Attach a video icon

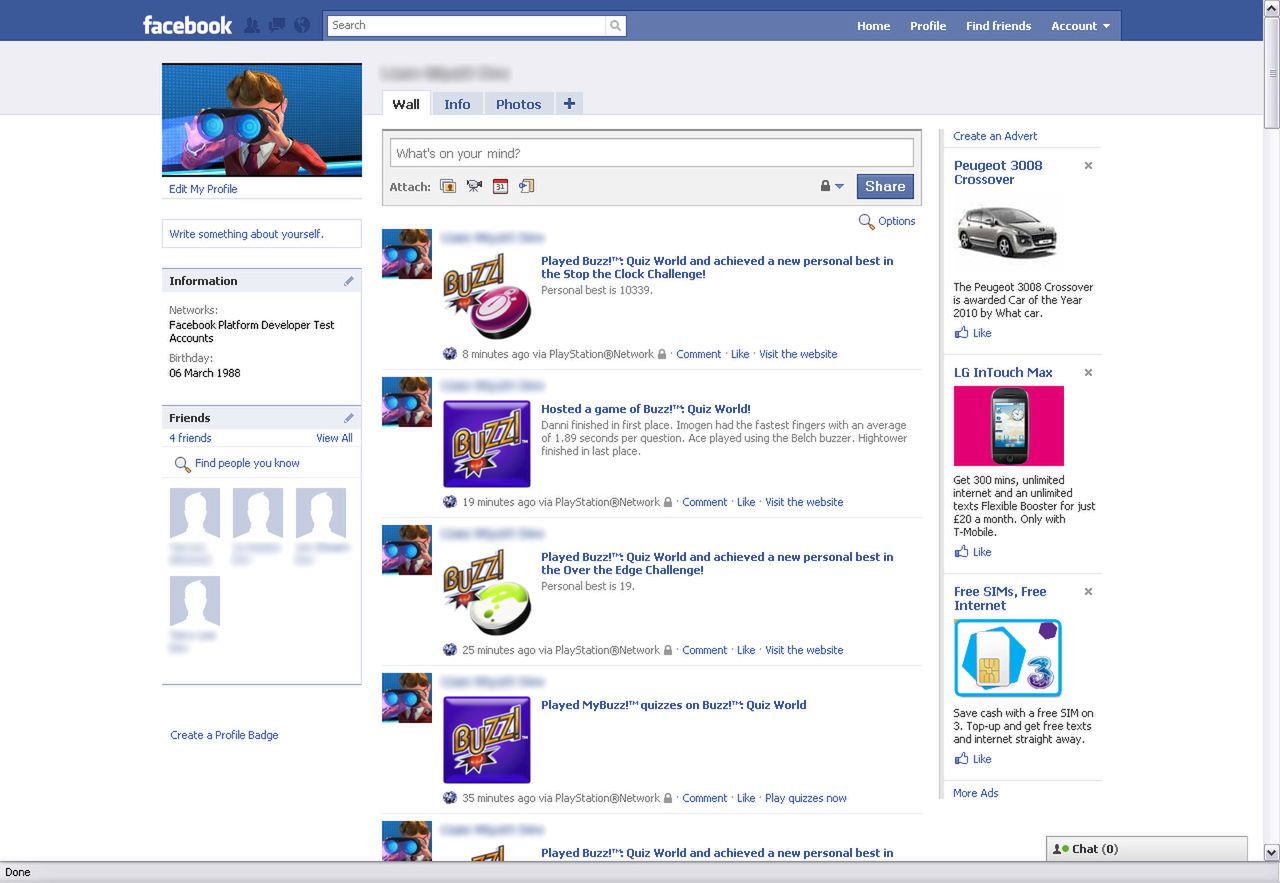(x=474, y=186)
